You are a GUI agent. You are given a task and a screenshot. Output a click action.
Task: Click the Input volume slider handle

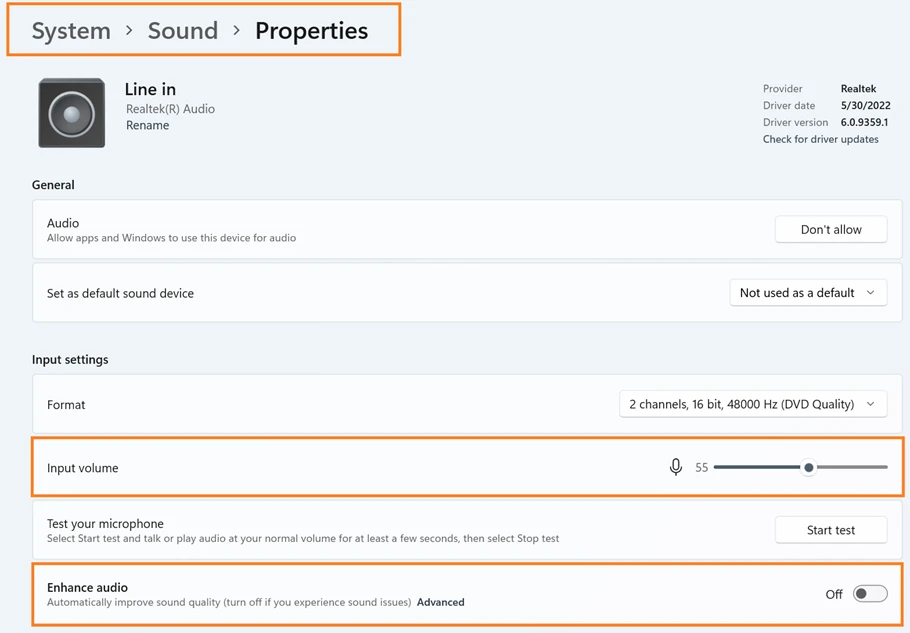click(x=808, y=467)
